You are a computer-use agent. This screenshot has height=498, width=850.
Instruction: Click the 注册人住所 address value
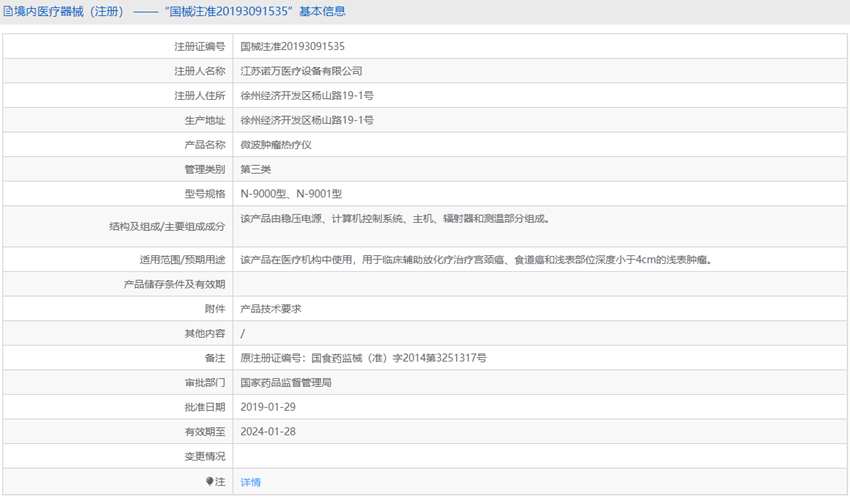tap(307, 95)
